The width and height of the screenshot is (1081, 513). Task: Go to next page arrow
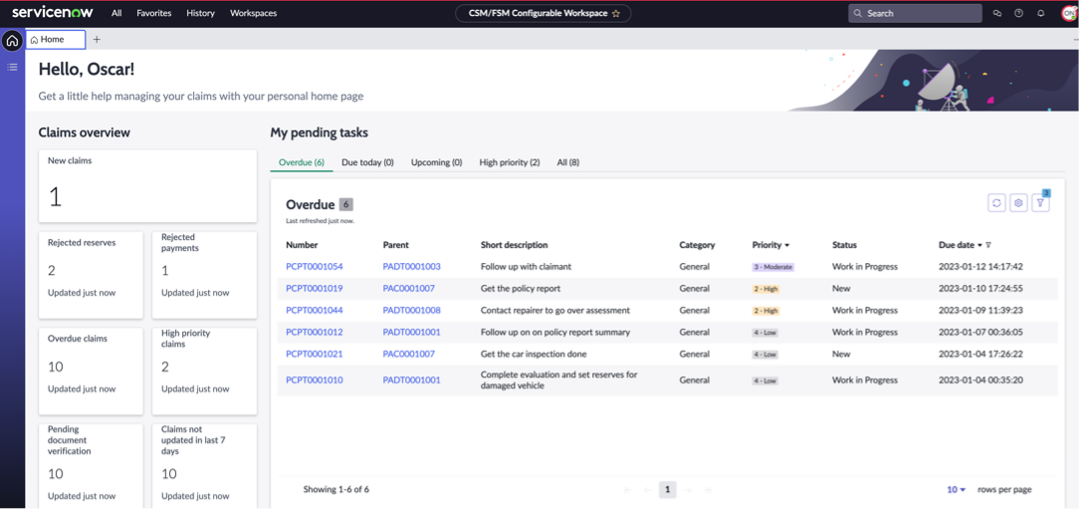point(687,490)
